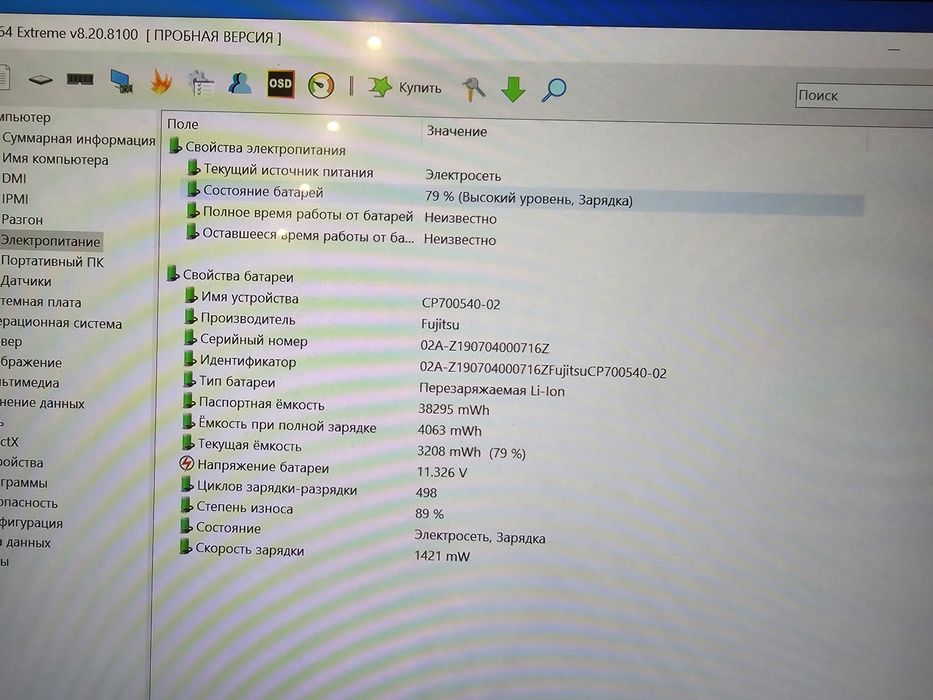Click the value Электросеть, Зарядка

point(480,537)
